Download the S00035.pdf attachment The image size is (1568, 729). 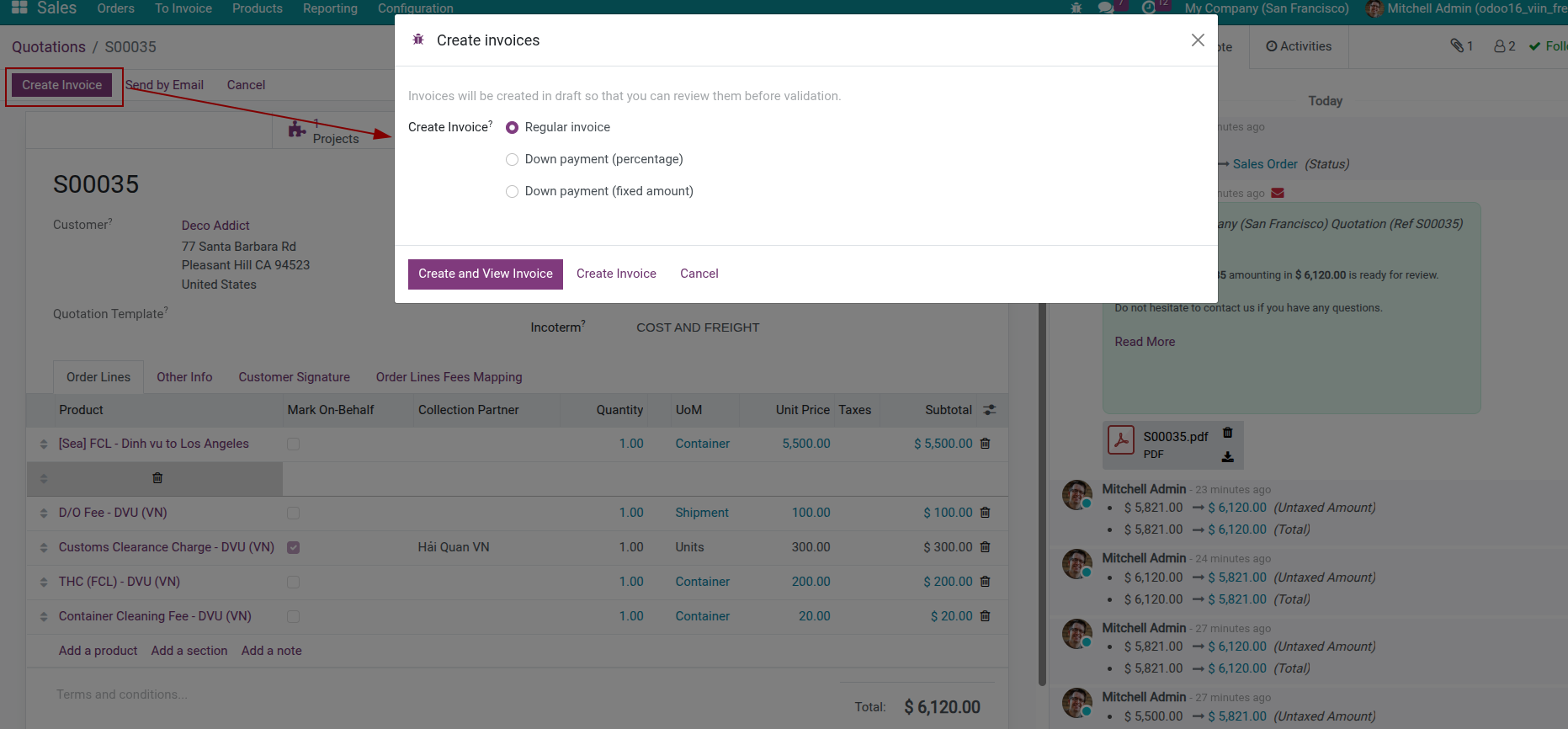click(1227, 456)
